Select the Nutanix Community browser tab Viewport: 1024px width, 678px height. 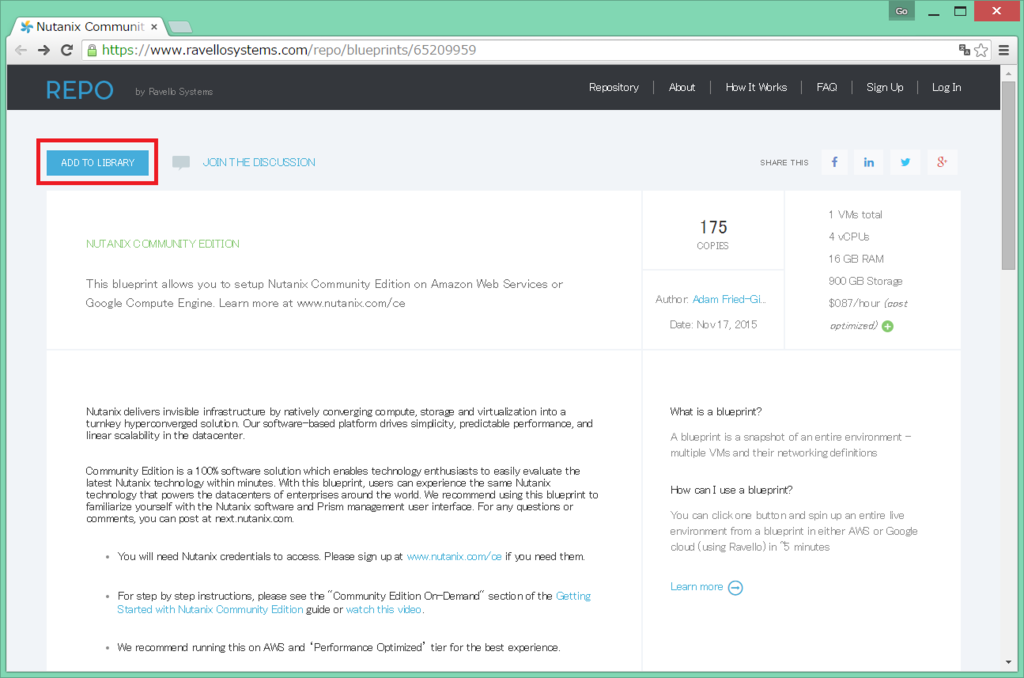pyautogui.click(x=89, y=27)
